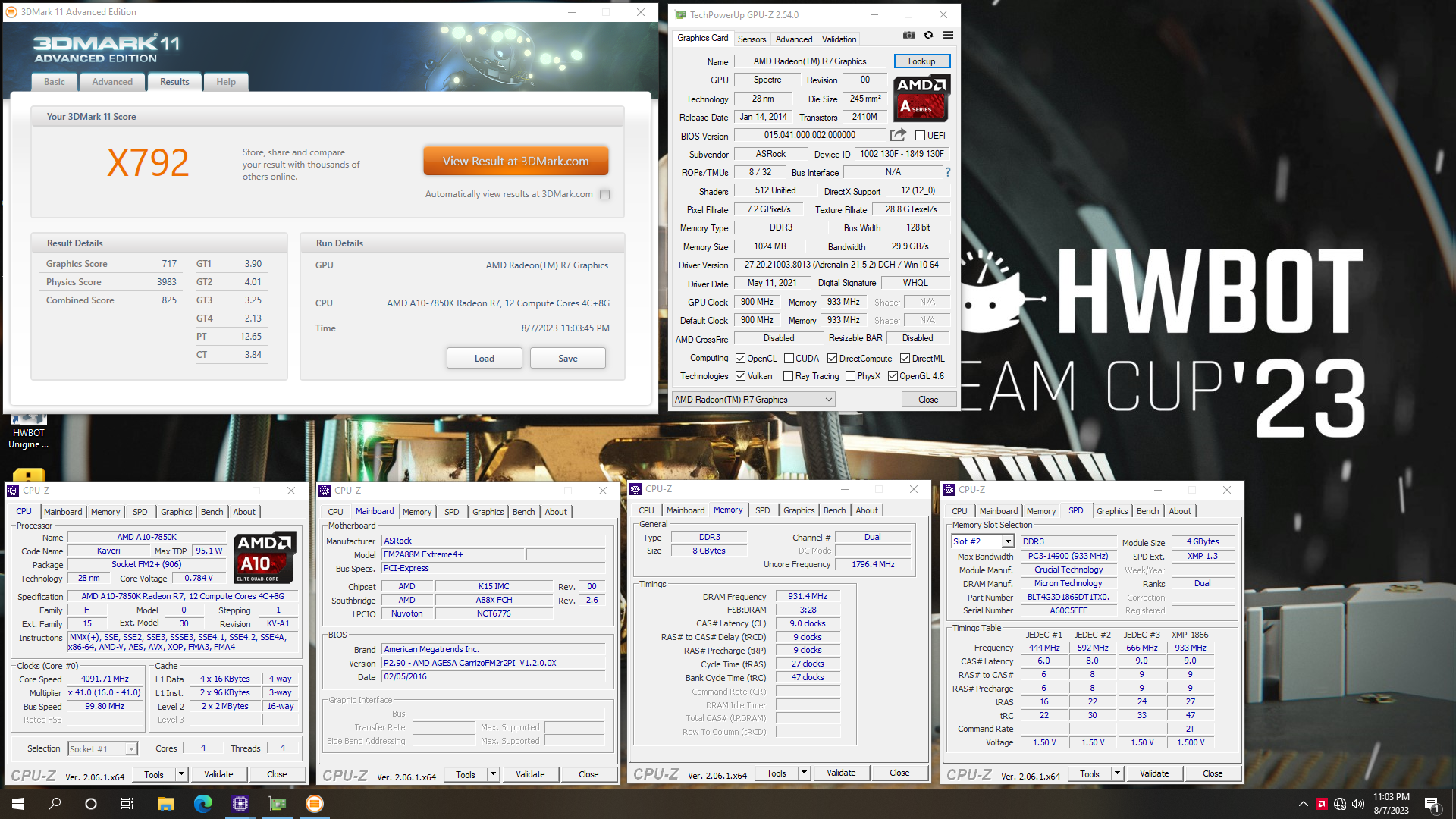Toggle the OpenCL checkbox
Image resolution: width=1456 pixels, height=819 pixels.
pyautogui.click(x=740, y=359)
